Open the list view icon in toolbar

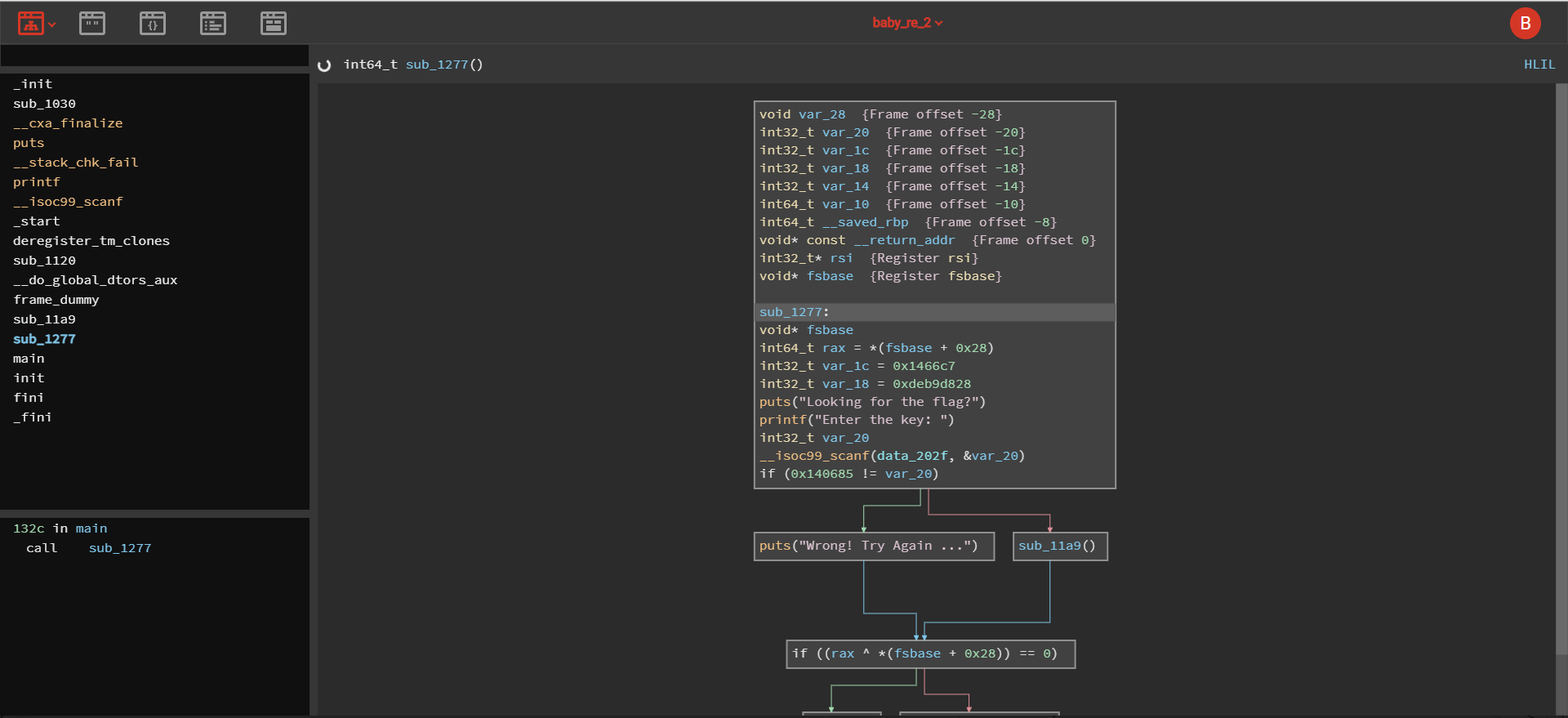coord(213,24)
